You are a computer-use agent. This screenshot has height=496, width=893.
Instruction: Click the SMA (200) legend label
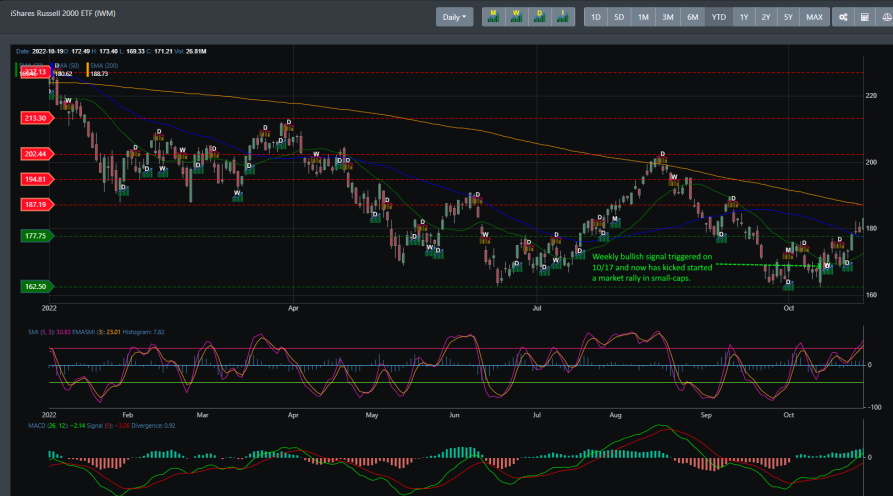point(104,65)
